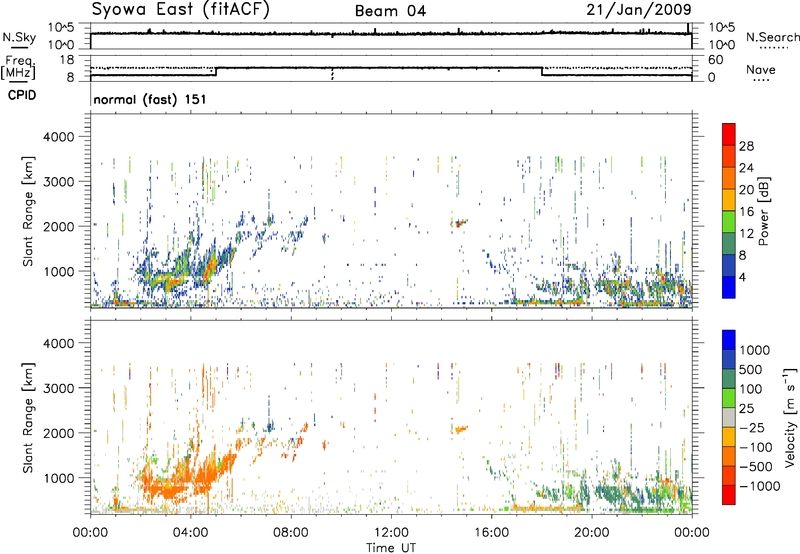Click the 'N.Sky' legend label

pos(19,38)
